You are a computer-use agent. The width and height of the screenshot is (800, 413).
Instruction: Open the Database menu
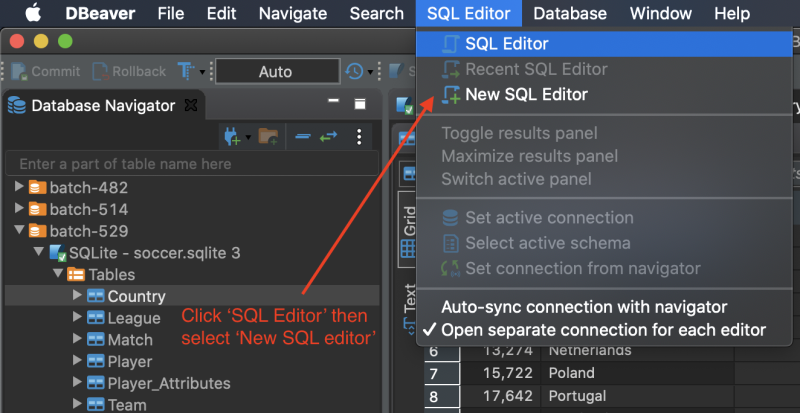pyautogui.click(x=570, y=14)
